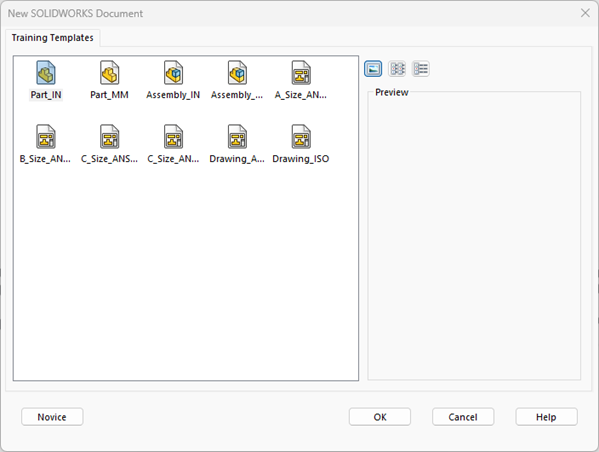Choose the C_Size_AN... drawing template icon
This screenshot has height=452, width=599.
click(173, 136)
